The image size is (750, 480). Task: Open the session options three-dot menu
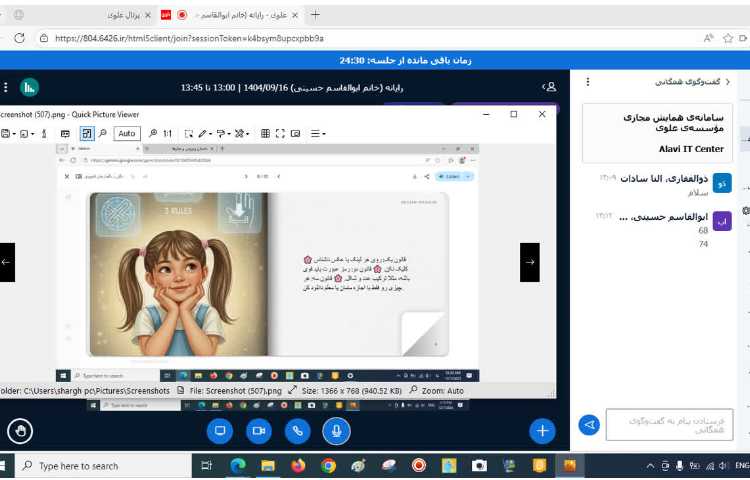click(x=5, y=87)
